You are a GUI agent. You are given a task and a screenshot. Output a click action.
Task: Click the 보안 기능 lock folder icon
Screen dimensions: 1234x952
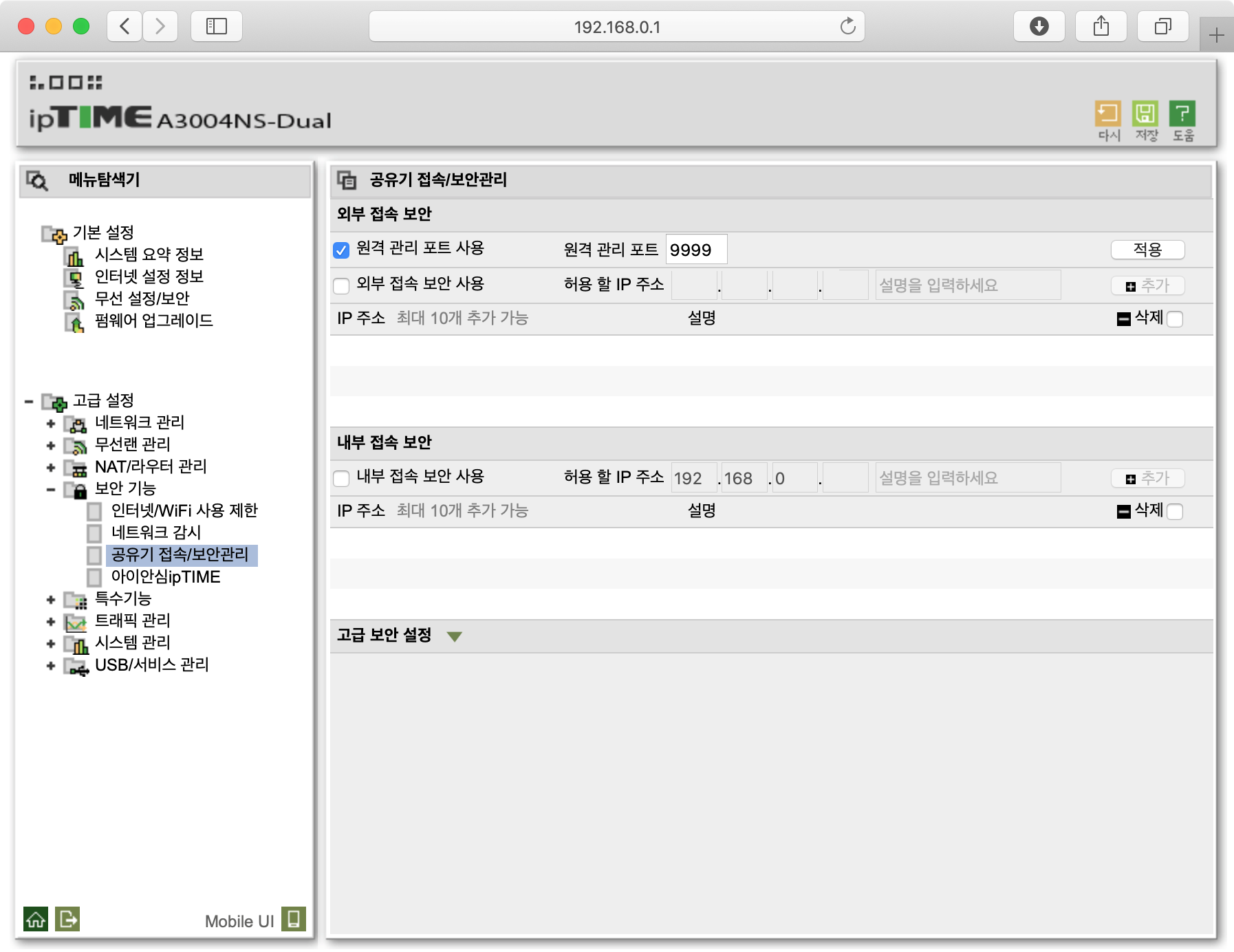click(x=76, y=490)
